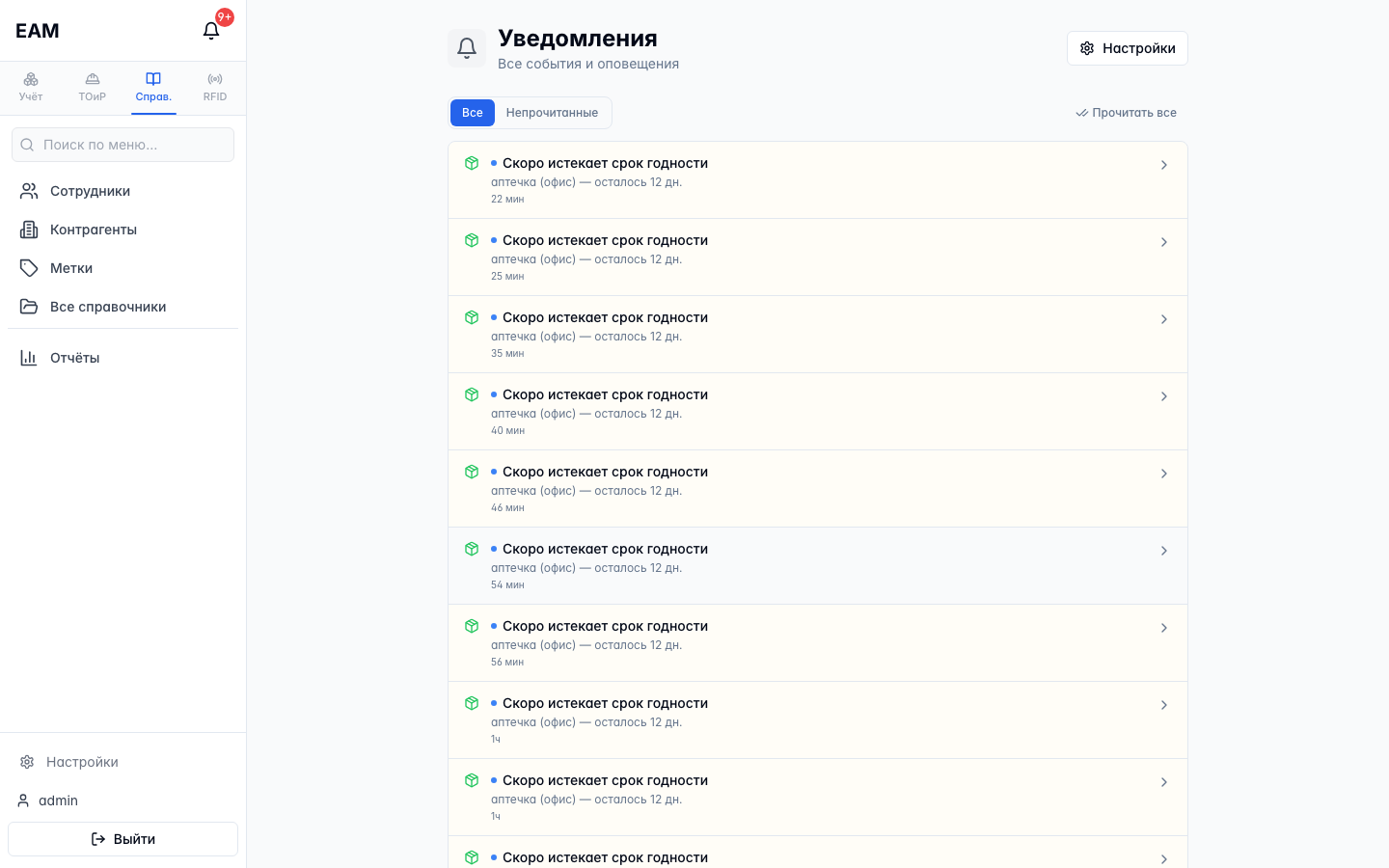
Task: Click package icon on the 54 мин notification
Action: [472, 549]
